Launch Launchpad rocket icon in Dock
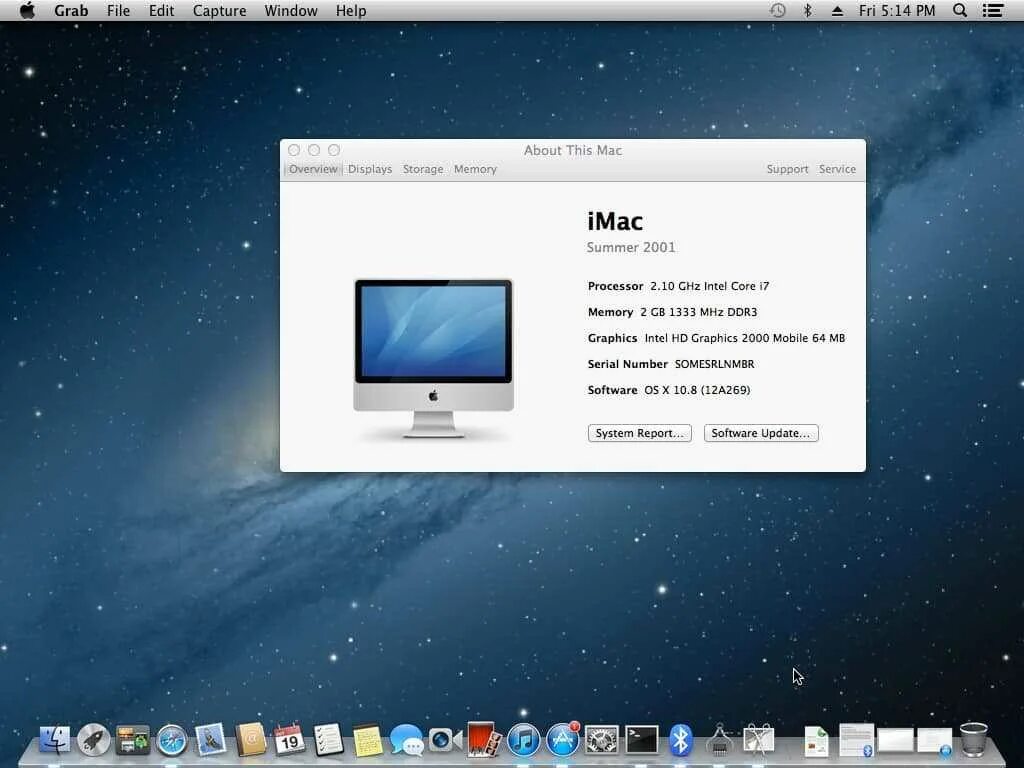The image size is (1024, 768). 93,741
